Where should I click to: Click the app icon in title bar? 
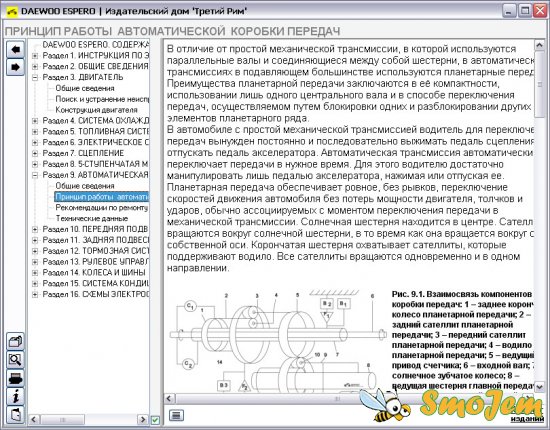[x=12, y=11]
